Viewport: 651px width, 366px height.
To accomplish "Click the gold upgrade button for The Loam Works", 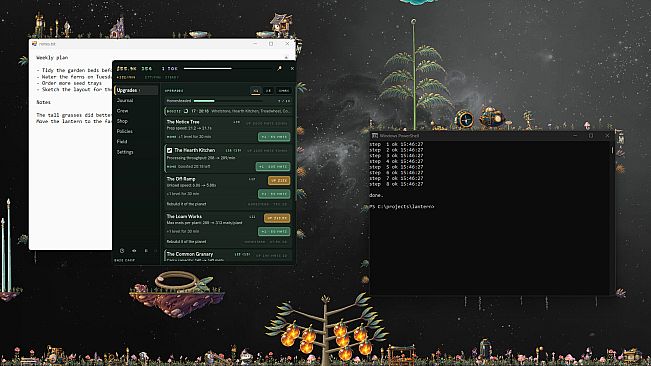I will coord(277,218).
